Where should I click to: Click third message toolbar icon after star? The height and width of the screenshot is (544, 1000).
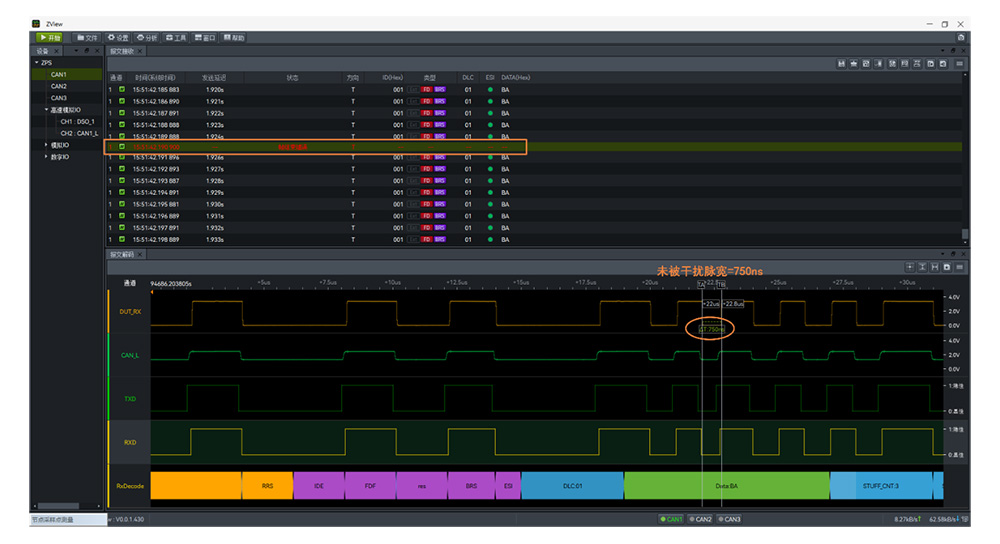point(865,64)
